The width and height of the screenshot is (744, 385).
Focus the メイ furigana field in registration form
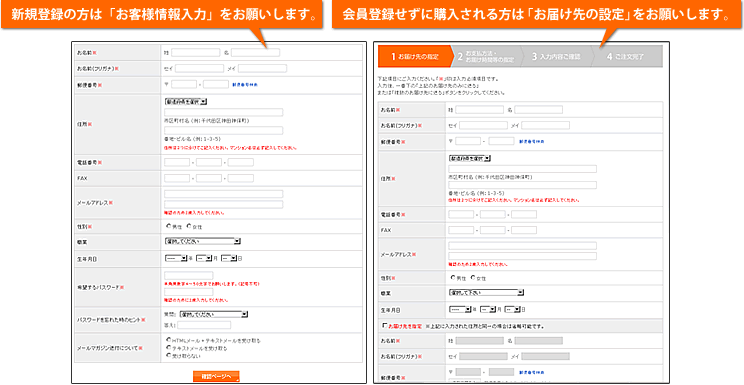(262, 68)
